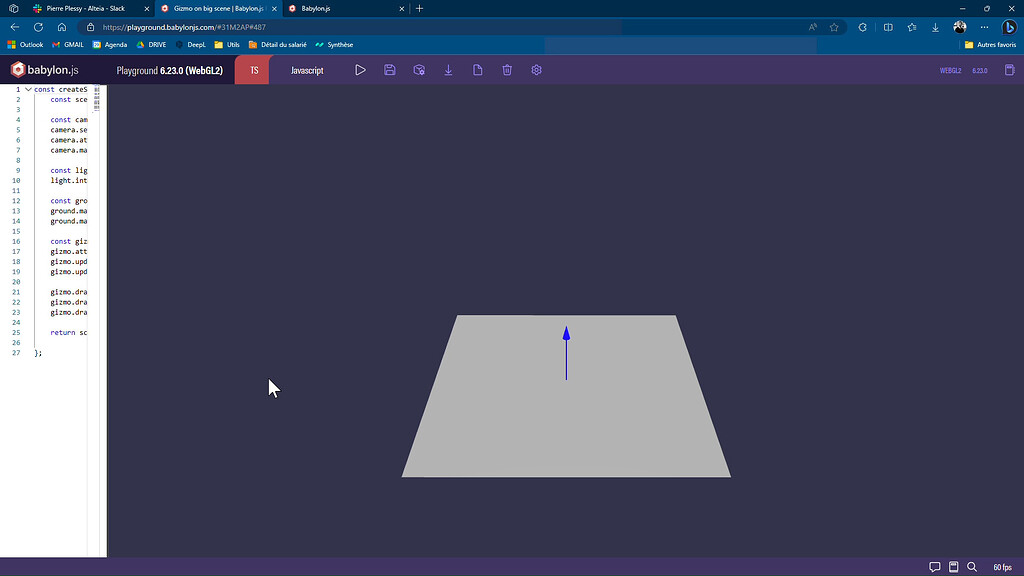Delete the playground using the trash icon
Viewport: 1024px width, 576px height.
(507, 70)
